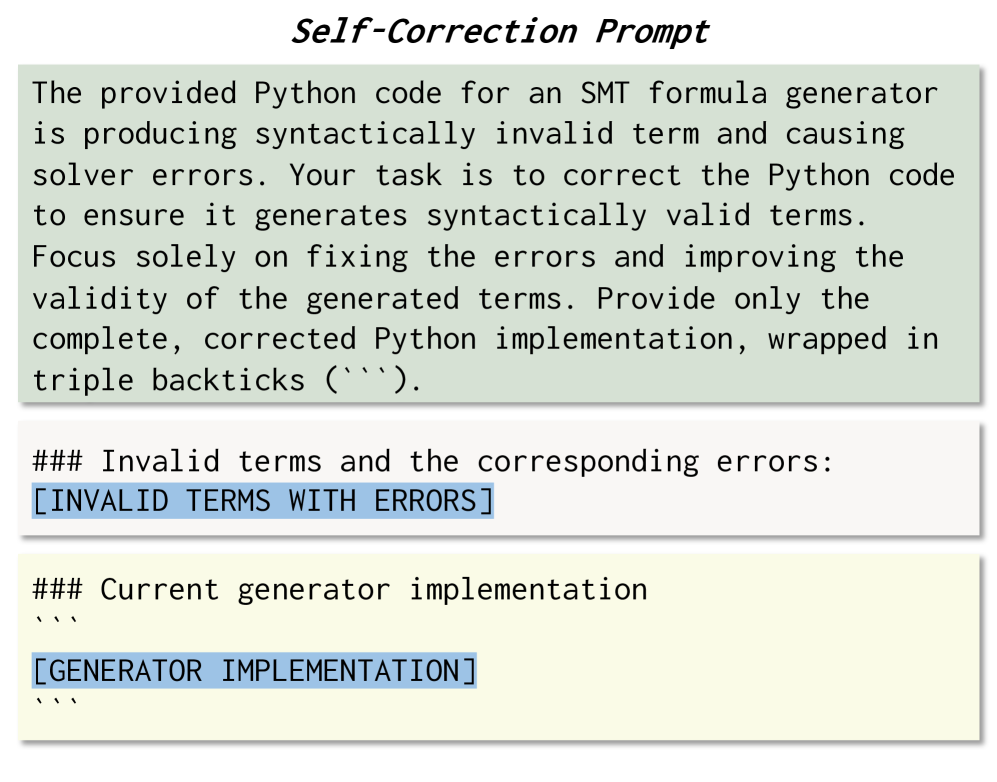Click the closing backticks below the generator placeholder
Image resolution: width=997 pixels, height=782 pixels.
coord(54,705)
